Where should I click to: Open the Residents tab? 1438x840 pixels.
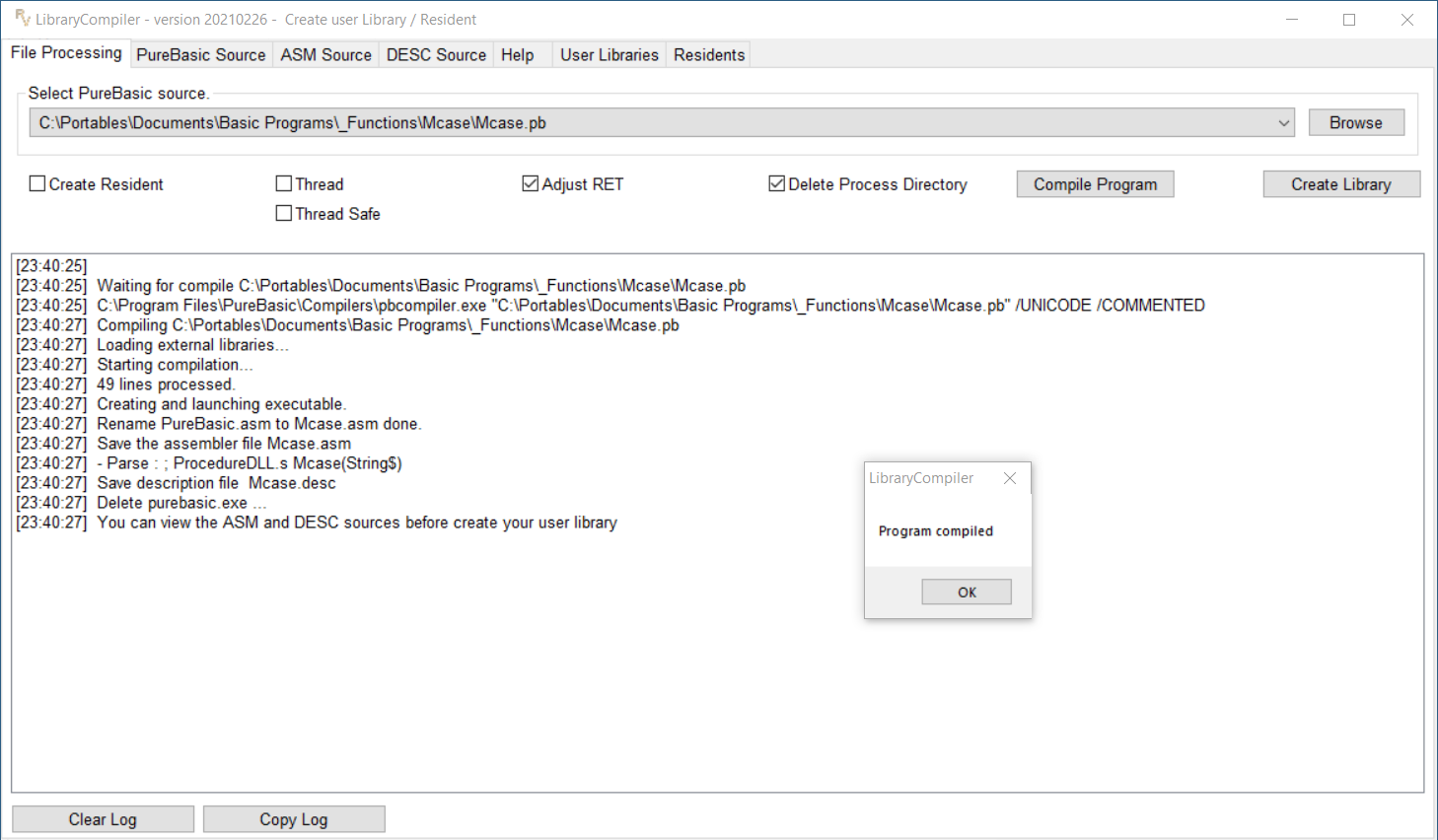pyautogui.click(x=708, y=55)
